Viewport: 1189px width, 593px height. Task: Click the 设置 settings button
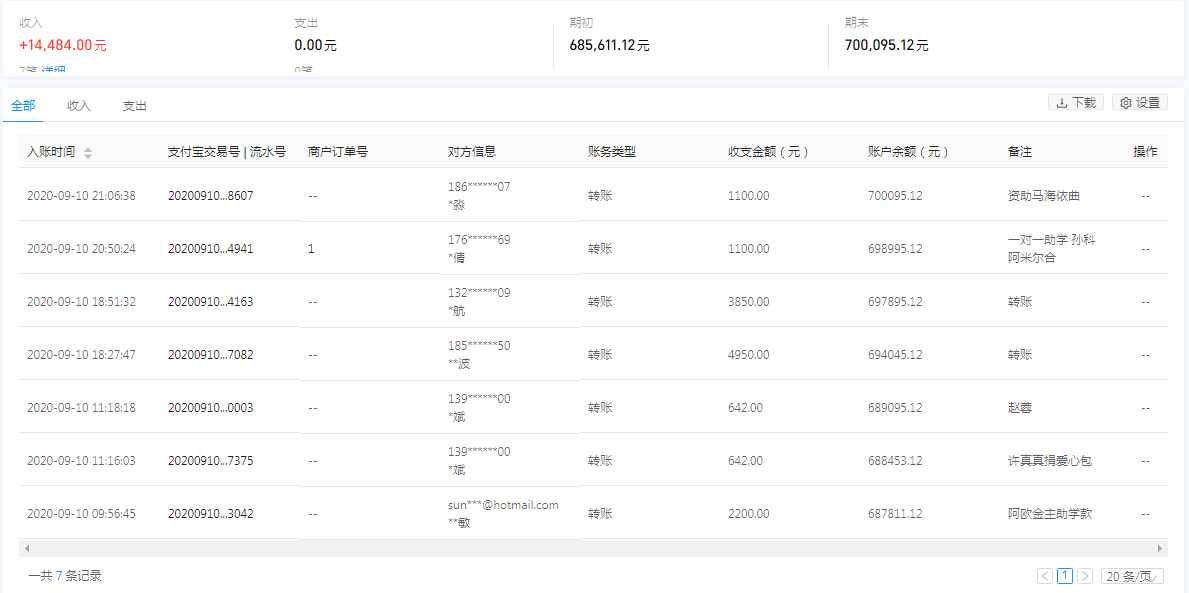[x=1140, y=102]
